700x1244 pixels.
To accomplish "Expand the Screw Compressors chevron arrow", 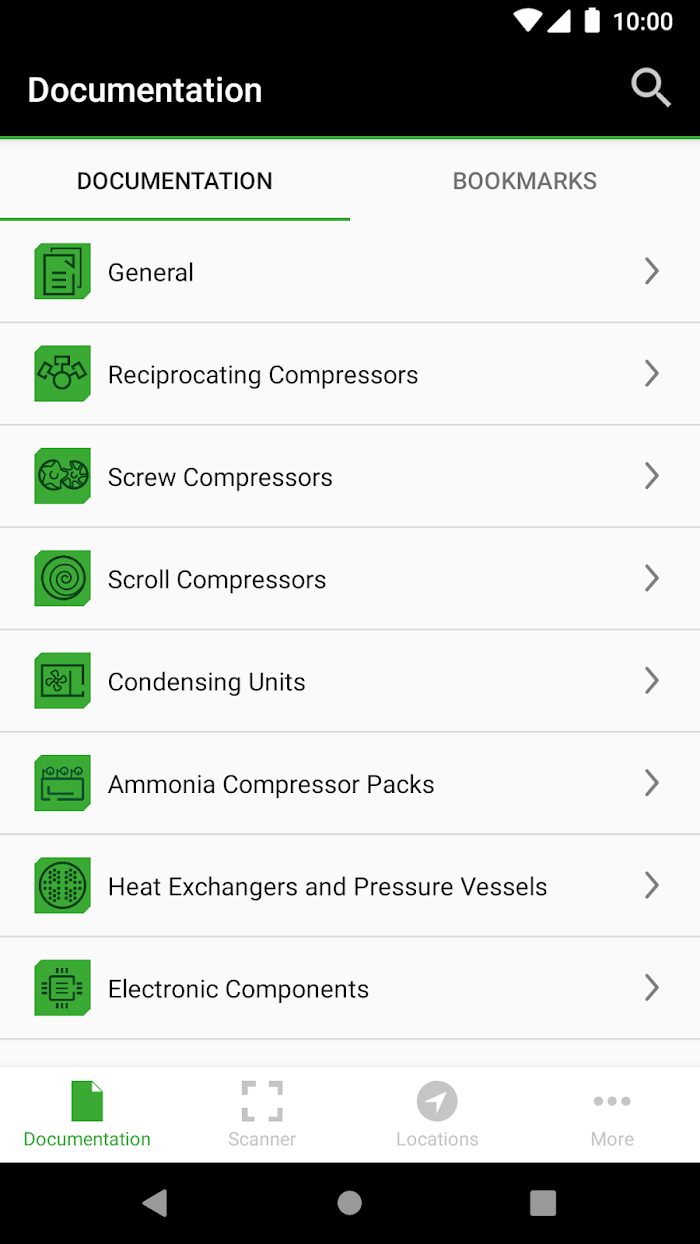I will [652, 476].
